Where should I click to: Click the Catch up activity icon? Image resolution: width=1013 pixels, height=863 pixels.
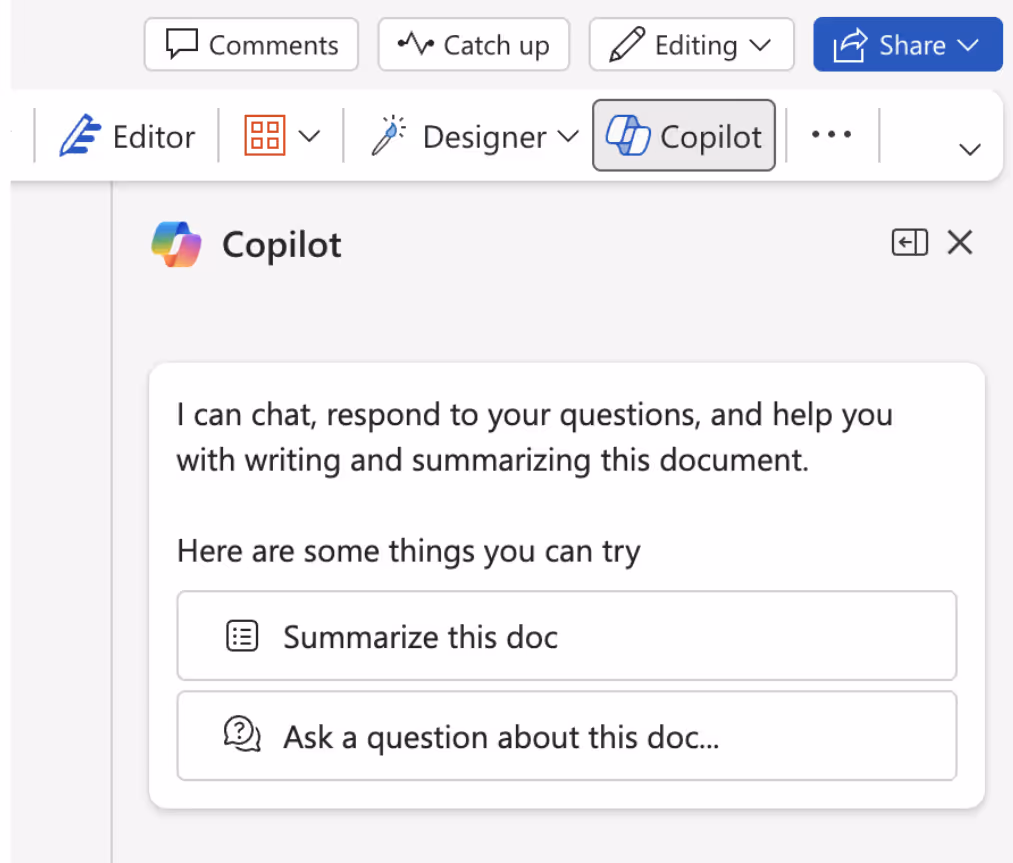point(415,43)
